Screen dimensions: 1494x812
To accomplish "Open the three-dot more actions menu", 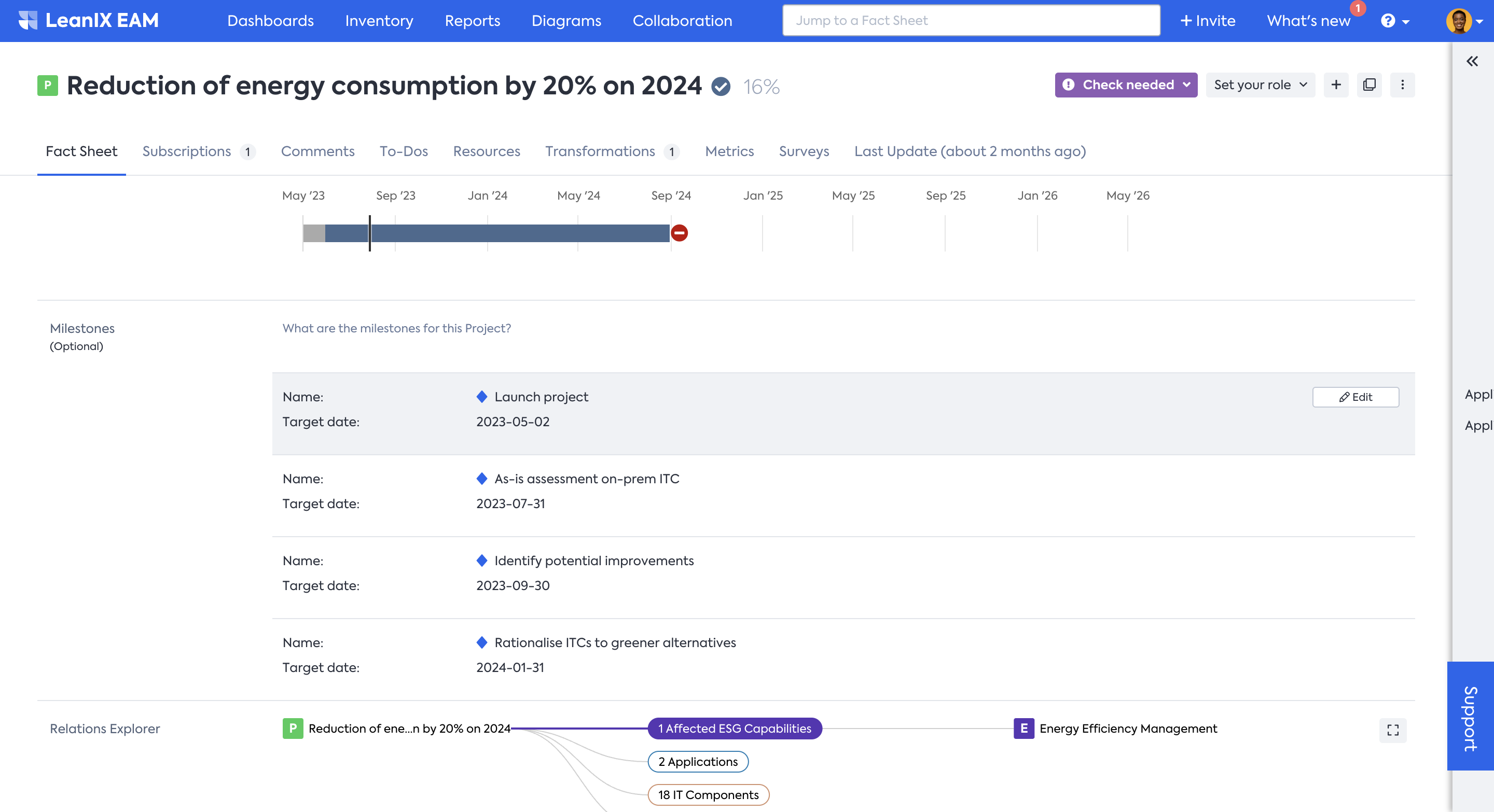I will [1402, 85].
